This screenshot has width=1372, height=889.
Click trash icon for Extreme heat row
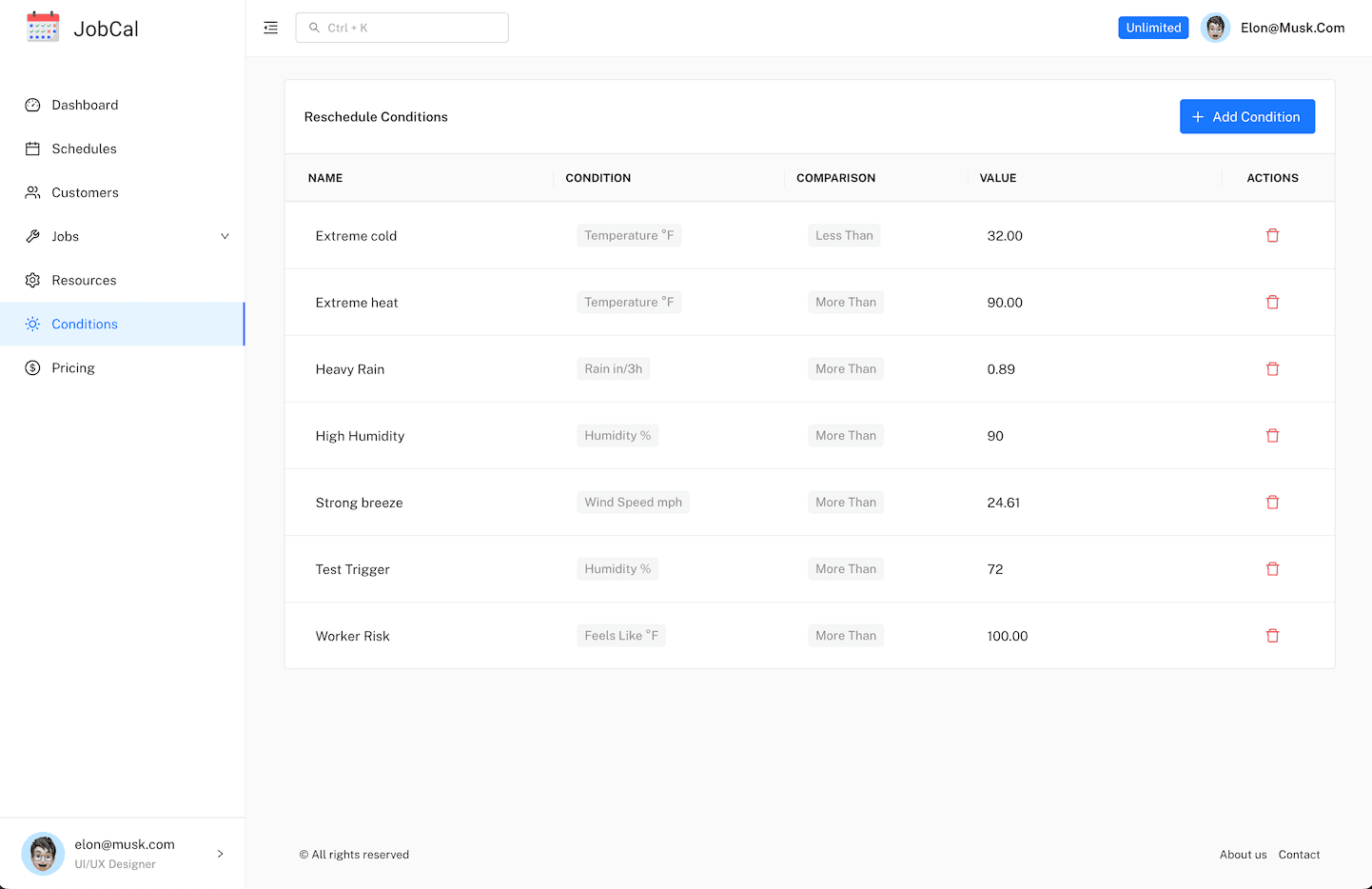(x=1272, y=302)
